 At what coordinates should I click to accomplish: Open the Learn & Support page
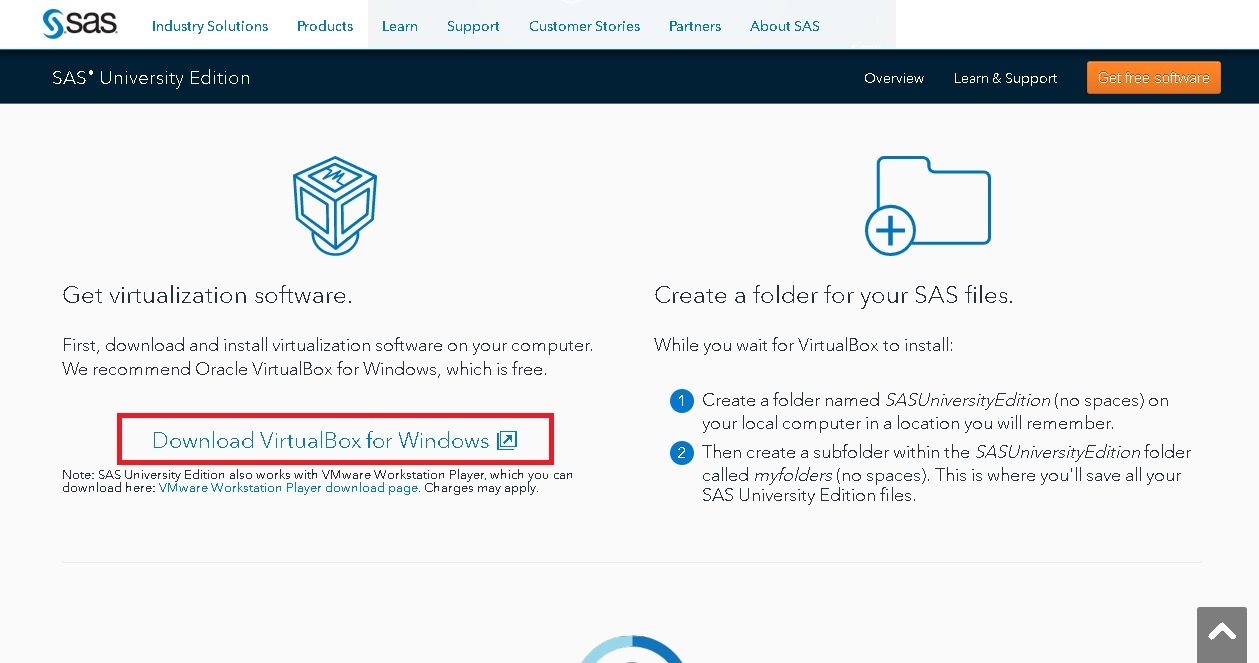1005,78
